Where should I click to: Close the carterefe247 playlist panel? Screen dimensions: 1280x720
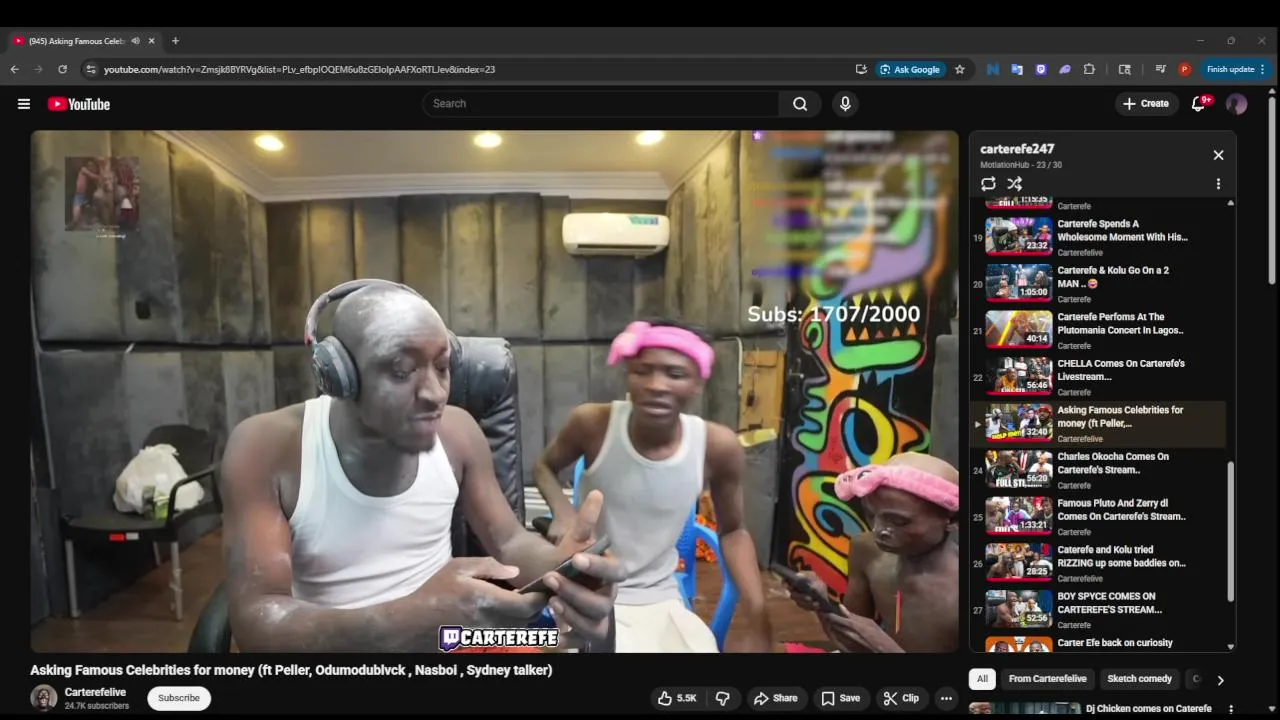point(1218,155)
